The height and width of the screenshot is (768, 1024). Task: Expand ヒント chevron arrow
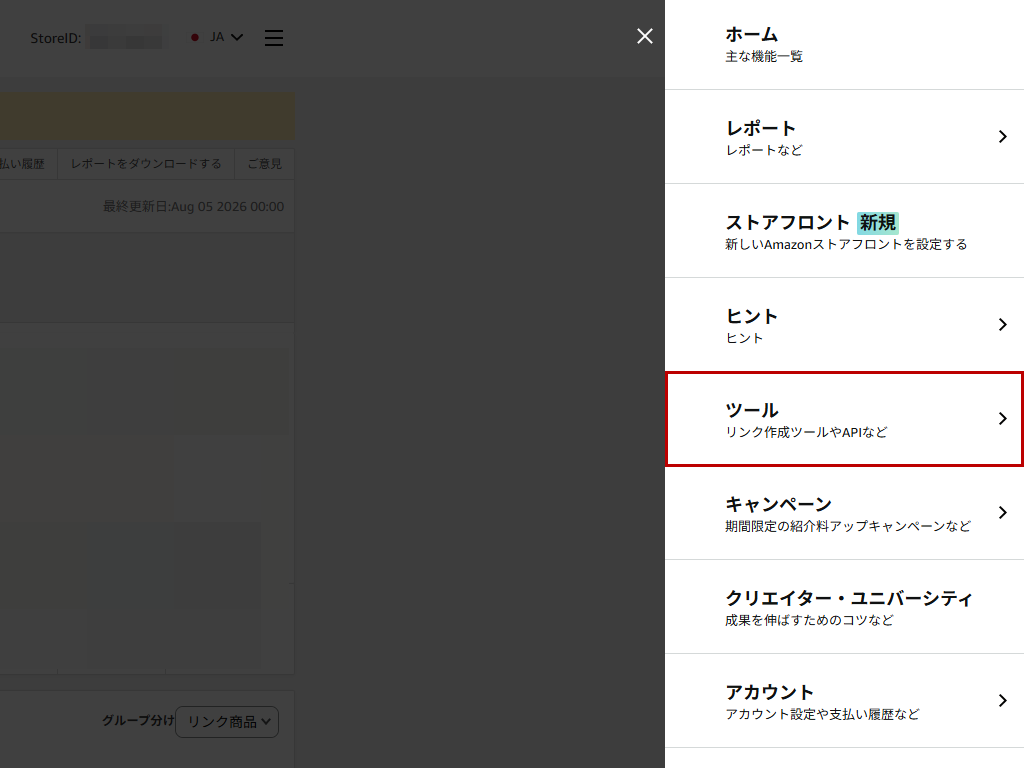coord(1002,325)
